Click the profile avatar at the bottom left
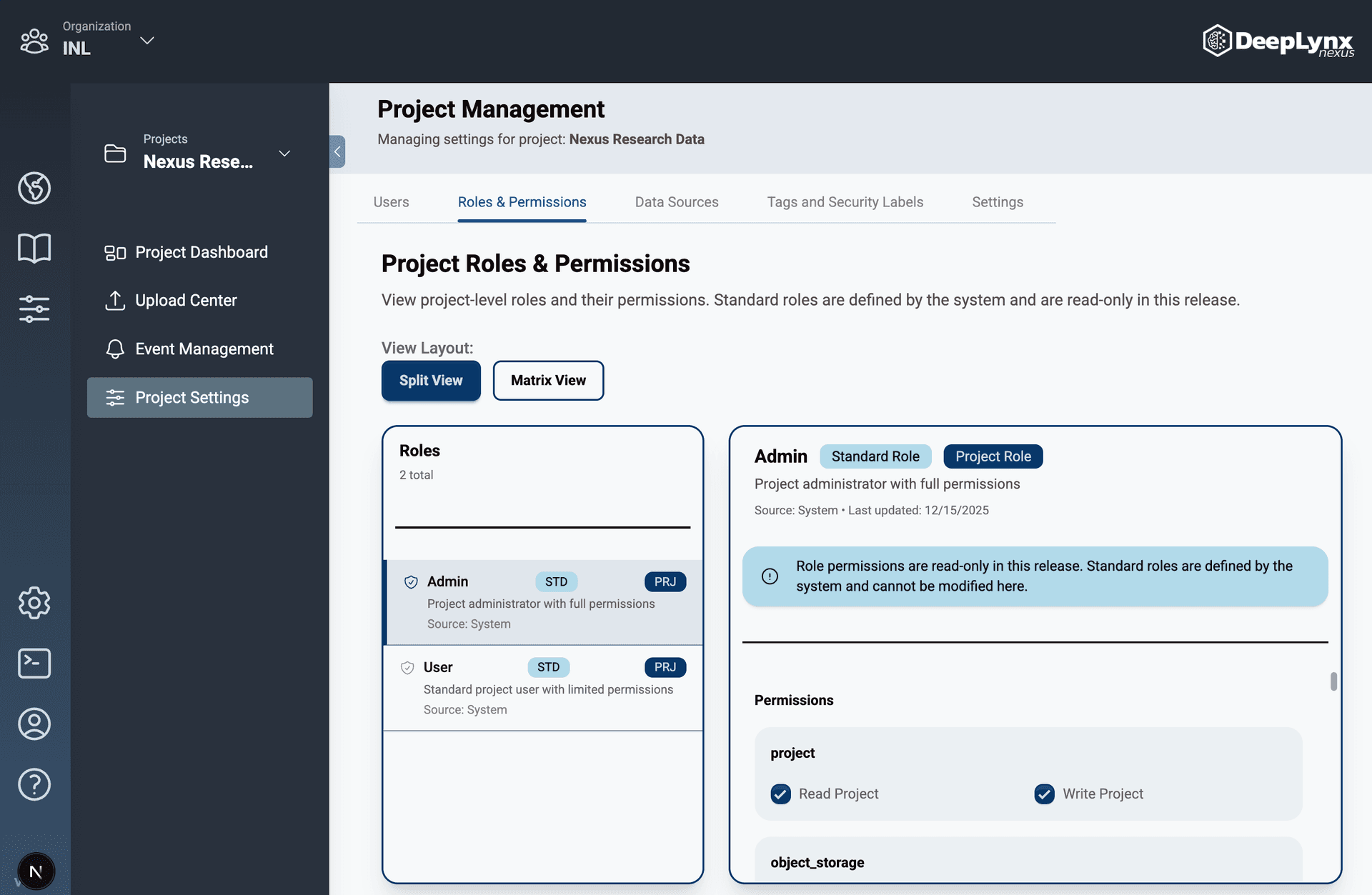The width and height of the screenshot is (1372, 895). (x=35, y=871)
